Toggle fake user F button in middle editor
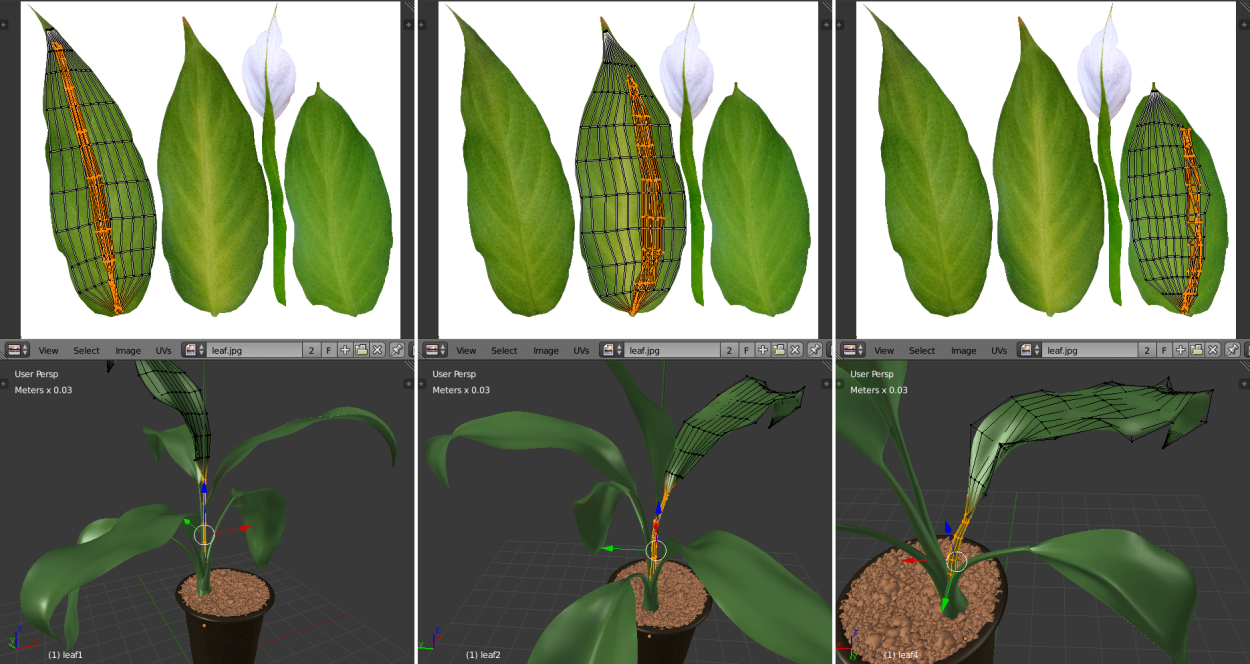1250x664 pixels. [746, 350]
